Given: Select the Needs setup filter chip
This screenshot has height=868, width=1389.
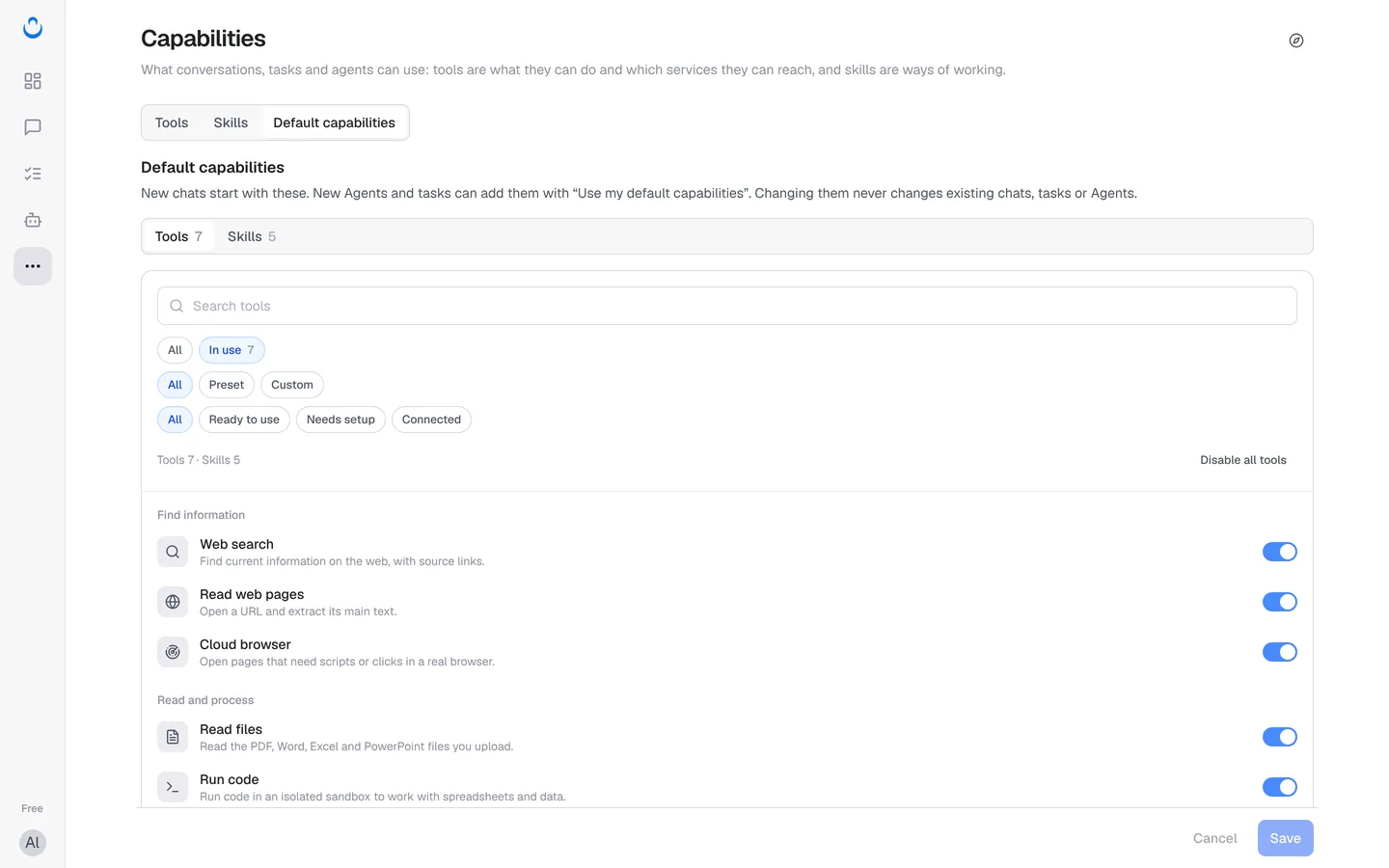Looking at the screenshot, I should (x=340, y=420).
